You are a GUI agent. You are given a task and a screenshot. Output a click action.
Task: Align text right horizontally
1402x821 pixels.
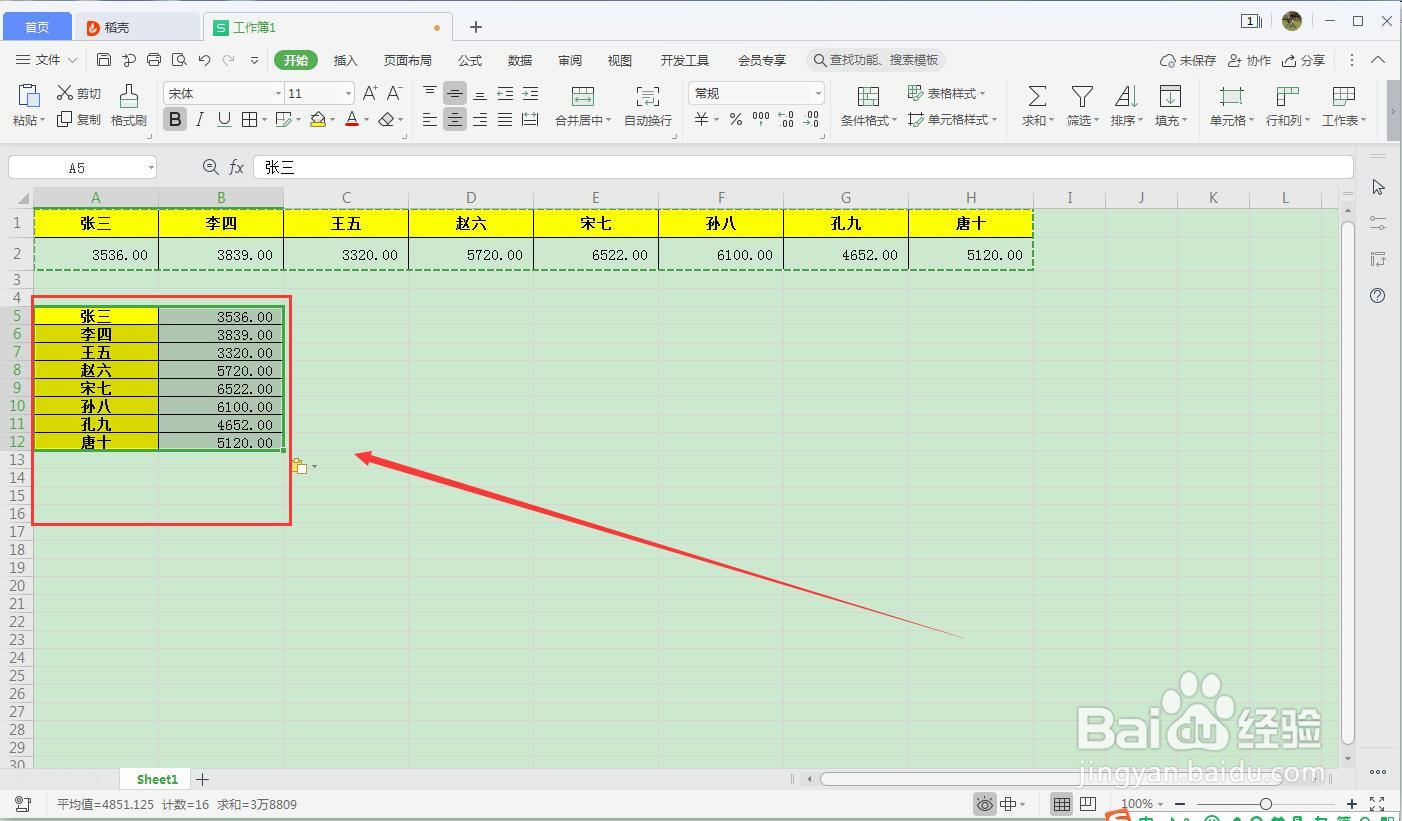(x=480, y=119)
